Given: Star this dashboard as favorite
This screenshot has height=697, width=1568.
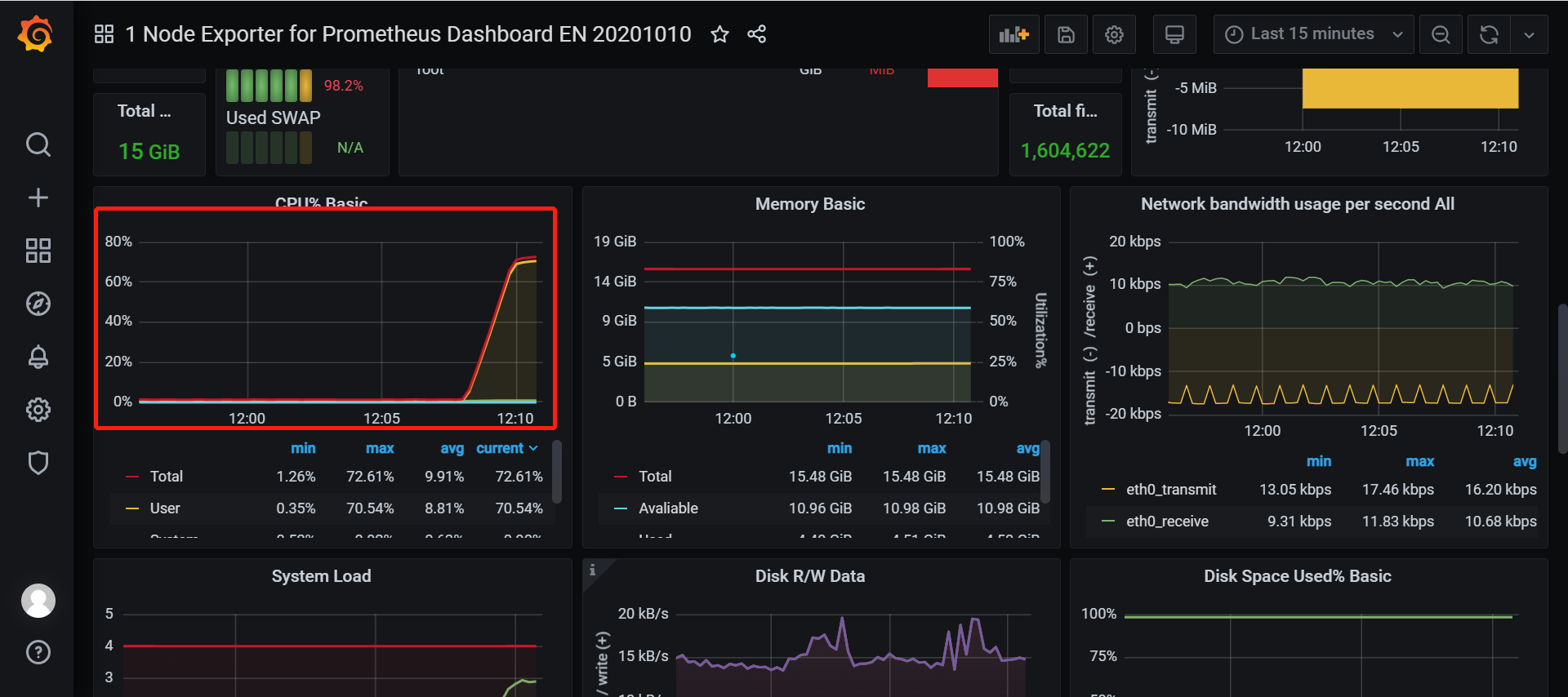Looking at the screenshot, I should (719, 34).
